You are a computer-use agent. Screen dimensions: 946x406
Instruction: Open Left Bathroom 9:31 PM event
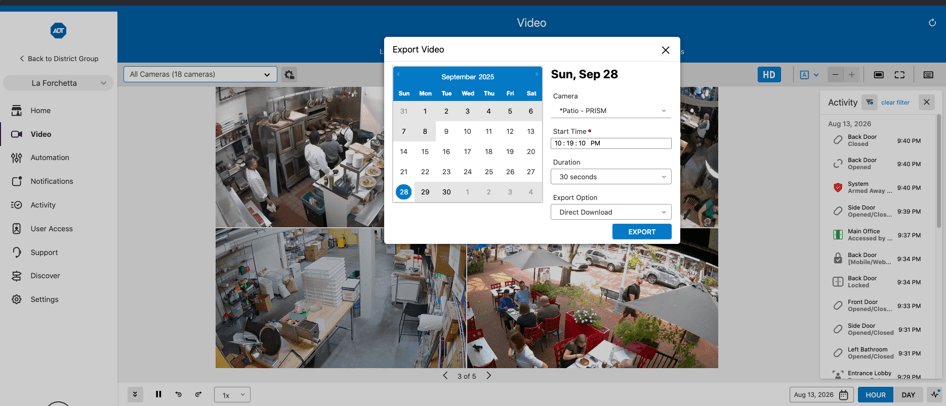(878, 352)
